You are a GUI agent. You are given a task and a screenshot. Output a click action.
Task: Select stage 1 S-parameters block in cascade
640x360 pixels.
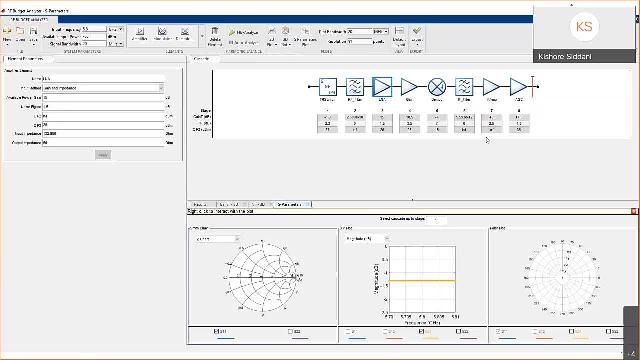(x=327, y=87)
